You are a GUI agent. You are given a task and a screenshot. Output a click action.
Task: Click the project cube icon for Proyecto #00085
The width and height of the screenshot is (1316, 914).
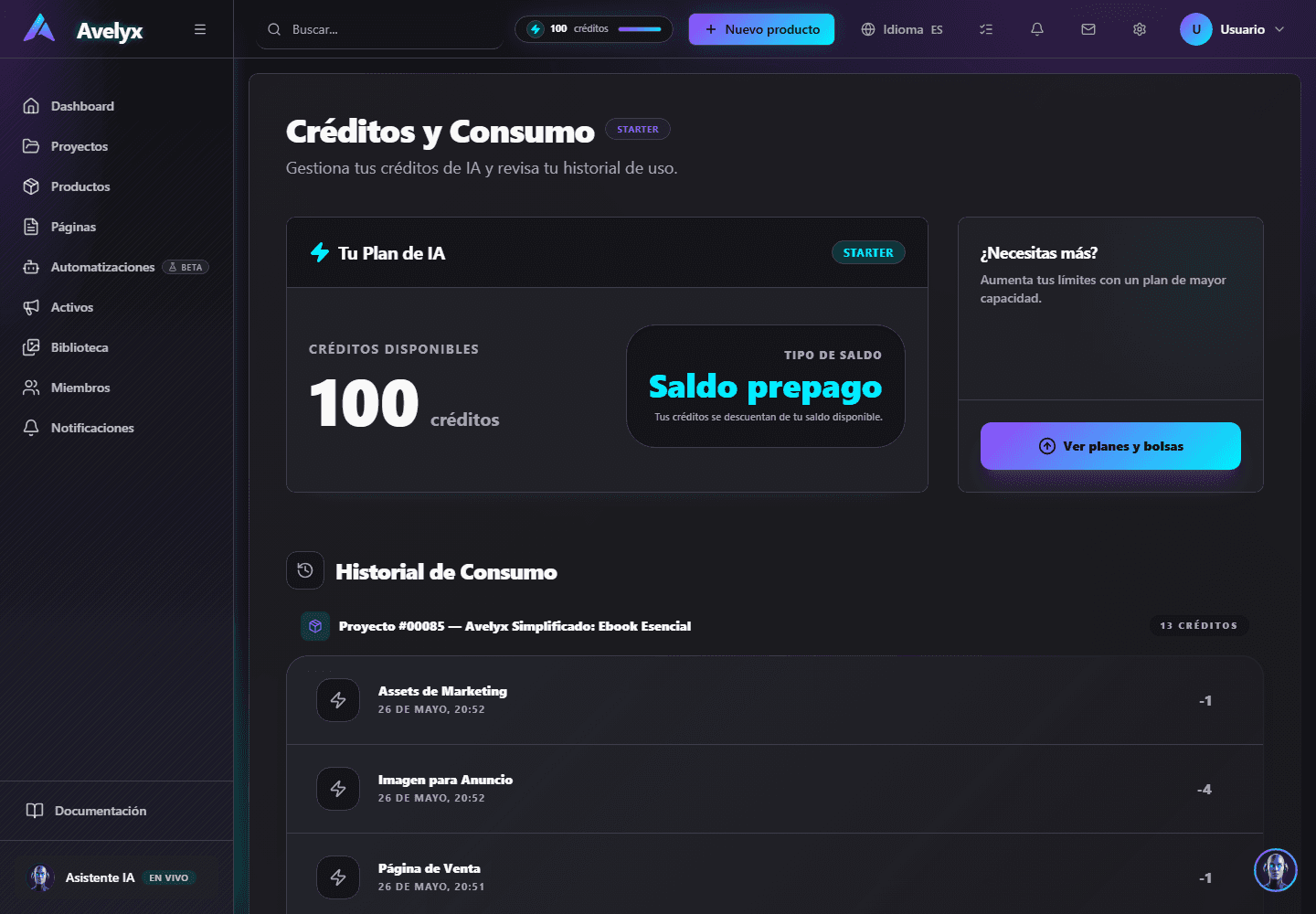click(x=315, y=626)
